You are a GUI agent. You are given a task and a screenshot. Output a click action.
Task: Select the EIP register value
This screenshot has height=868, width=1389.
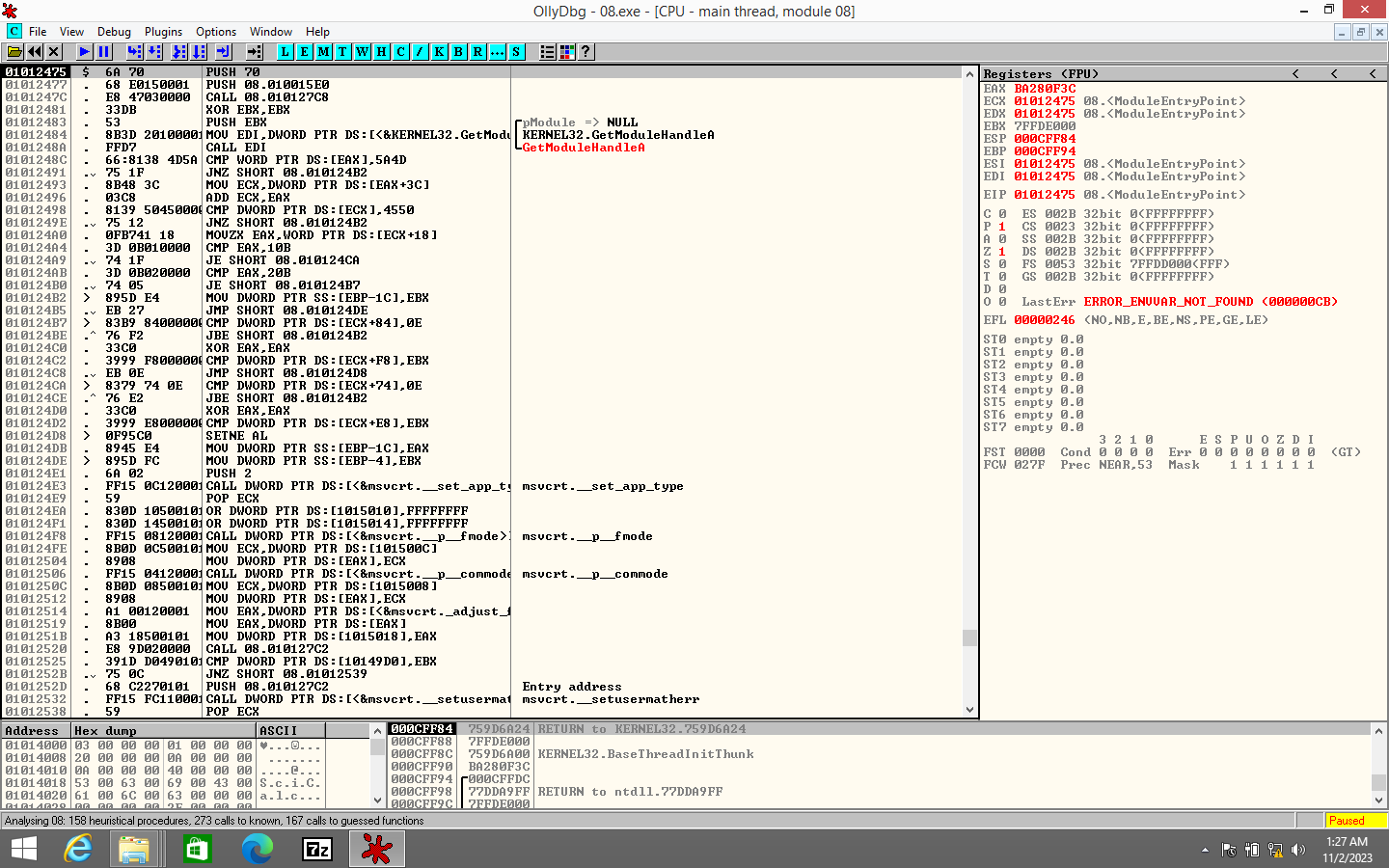pos(1044,195)
